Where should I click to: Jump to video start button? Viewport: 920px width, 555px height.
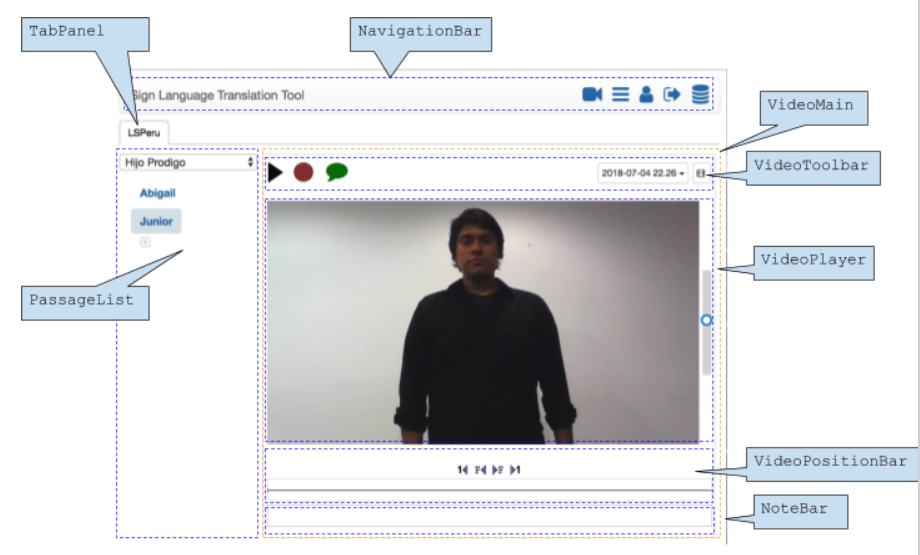pyautogui.click(x=462, y=469)
